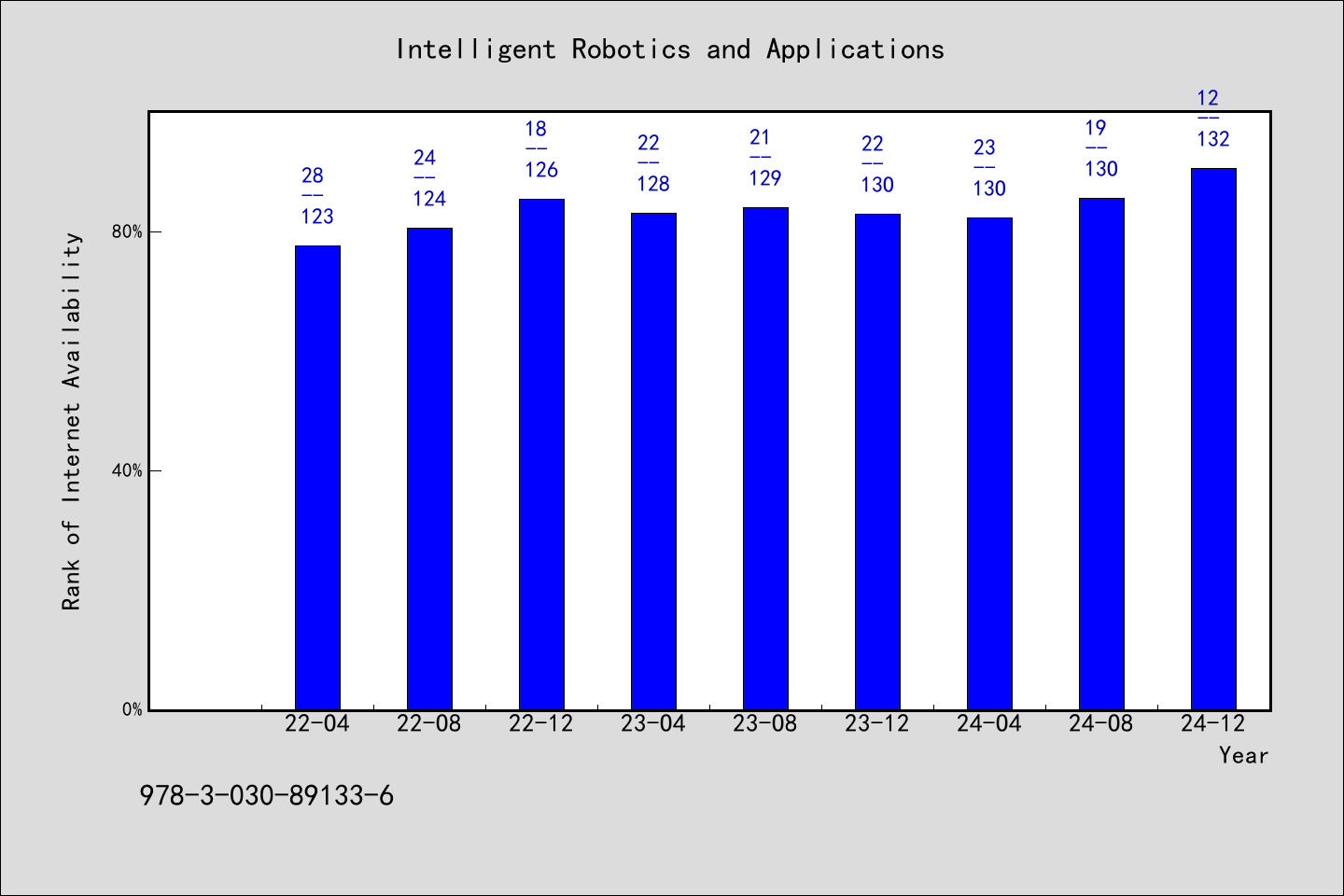Click the 23/130 rank label
The image size is (1344, 896).
pyautogui.click(x=989, y=168)
